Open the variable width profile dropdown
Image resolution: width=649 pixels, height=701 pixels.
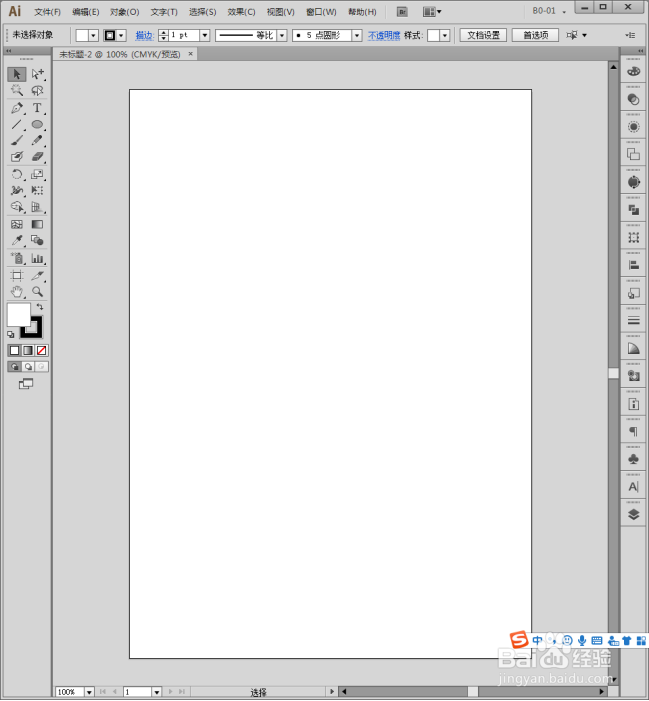pos(282,35)
